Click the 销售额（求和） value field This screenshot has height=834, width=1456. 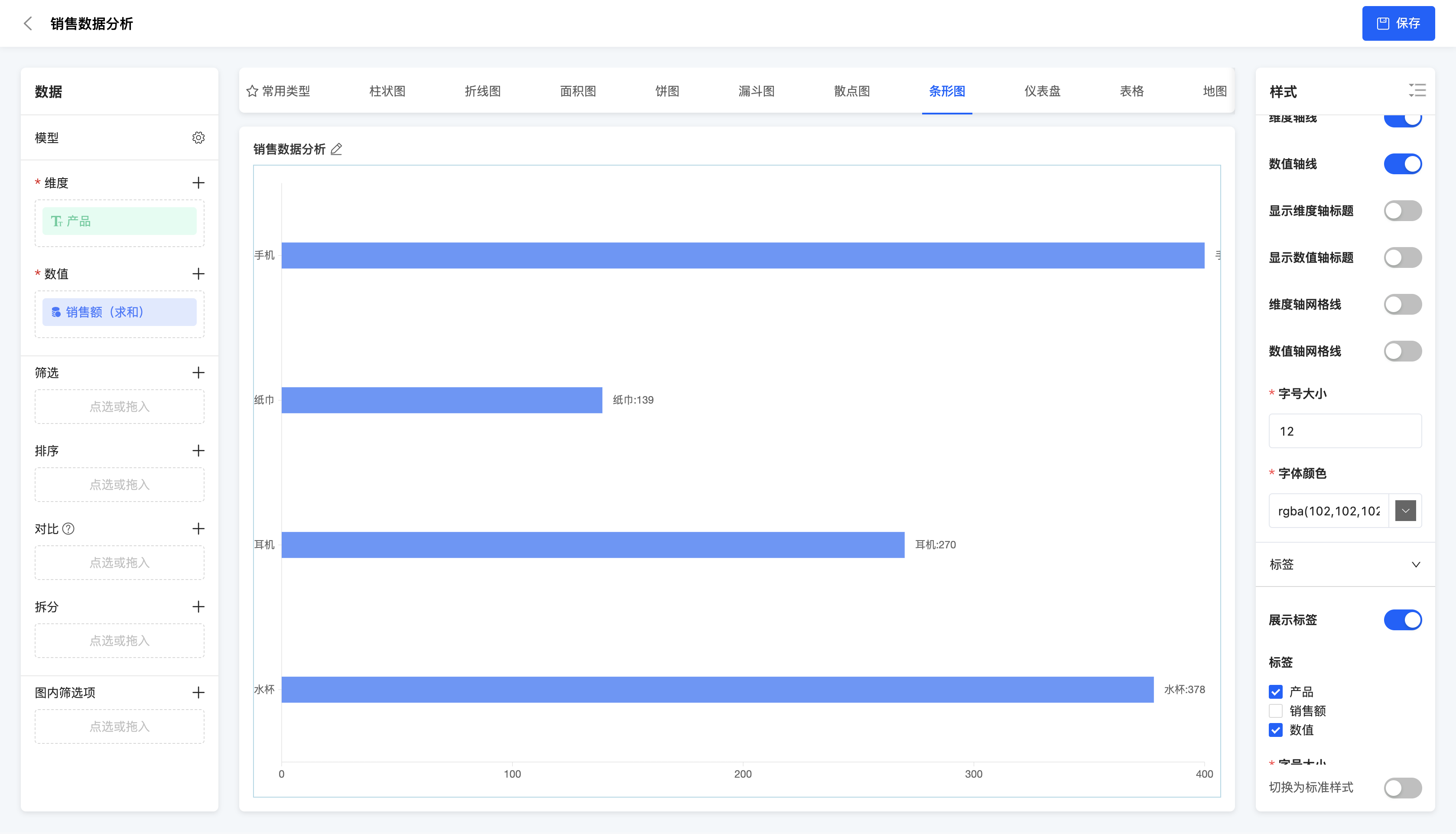tap(119, 312)
